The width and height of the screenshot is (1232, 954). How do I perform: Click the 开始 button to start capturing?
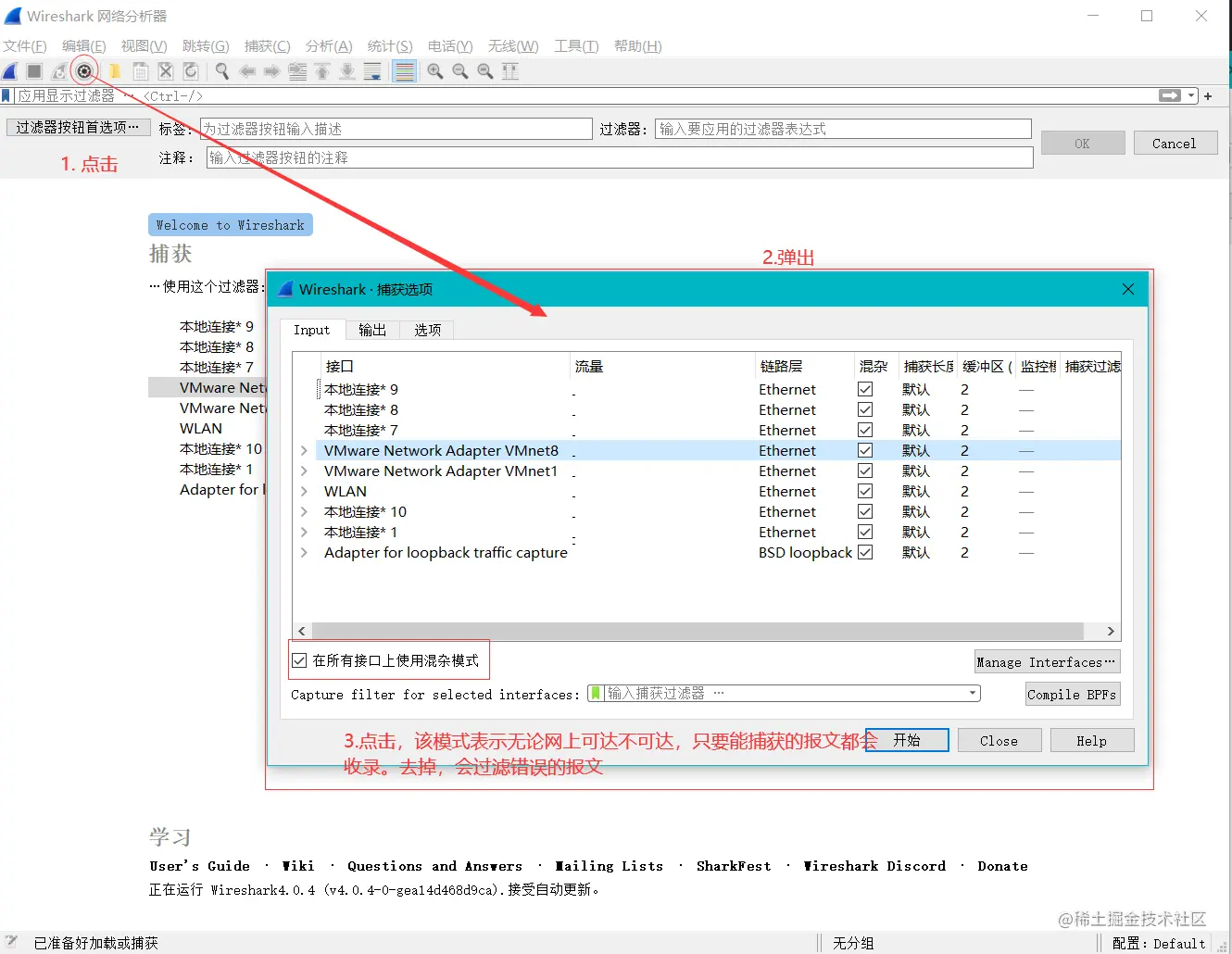pyautogui.click(x=907, y=740)
